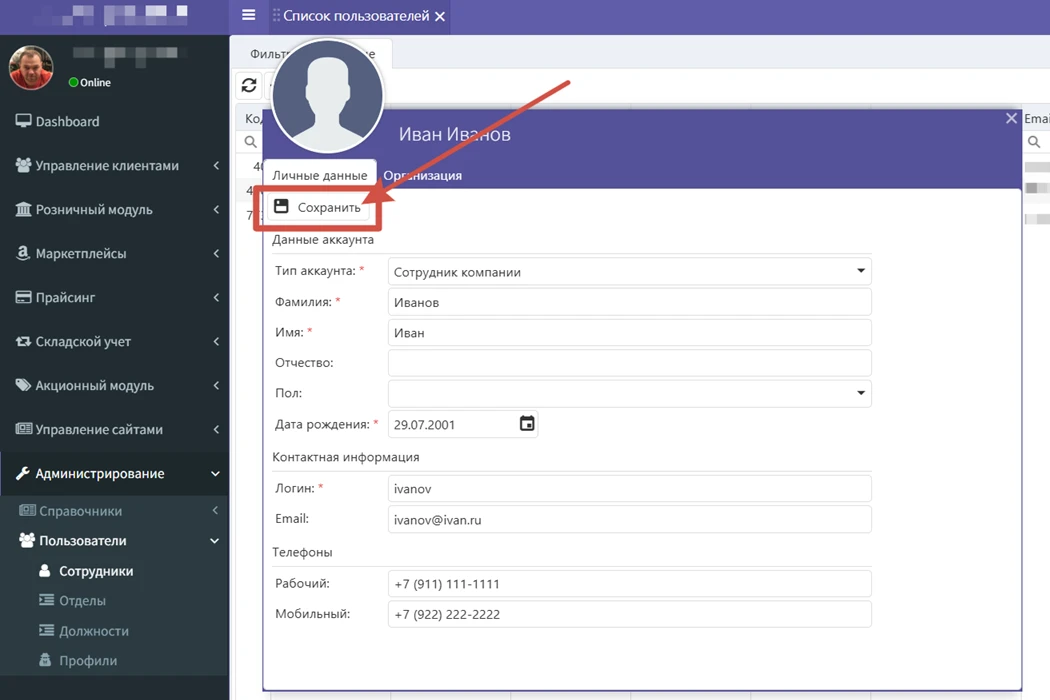Click the Прайсинг card icon
Viewport: 1050px width, 700px height.
coord(23,297)
